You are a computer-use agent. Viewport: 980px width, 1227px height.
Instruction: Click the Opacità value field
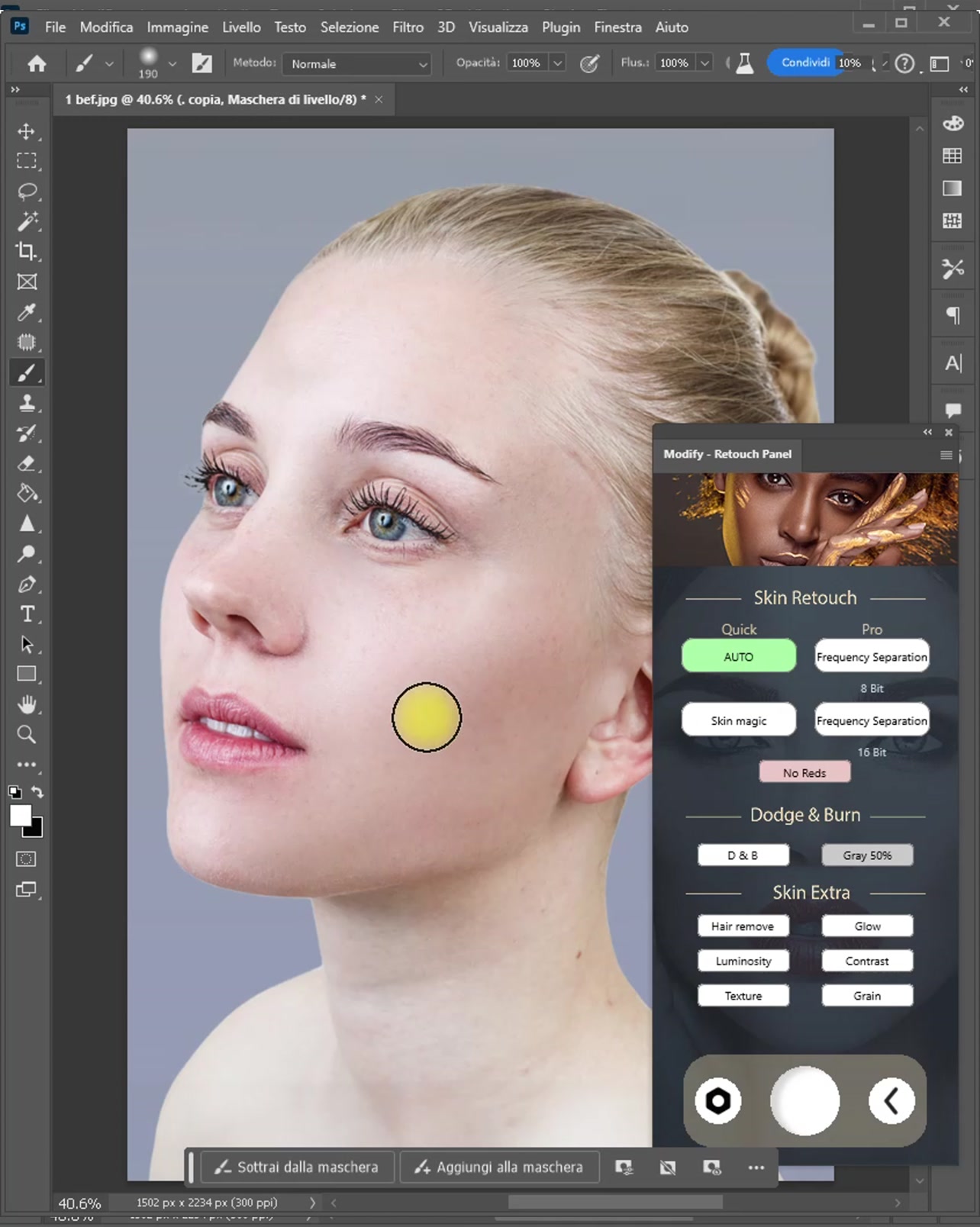527,63
